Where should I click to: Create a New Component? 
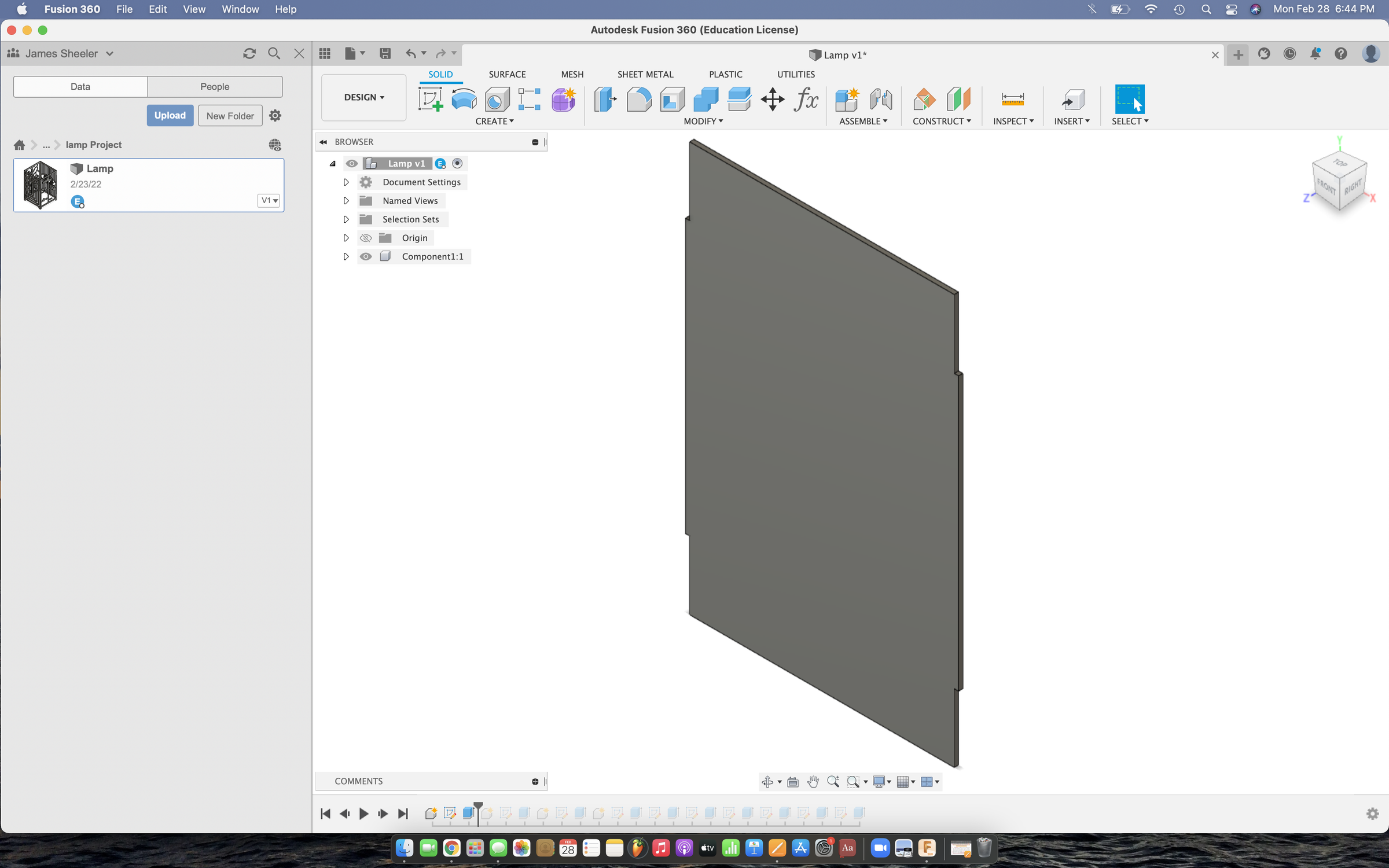coord(847,99)
